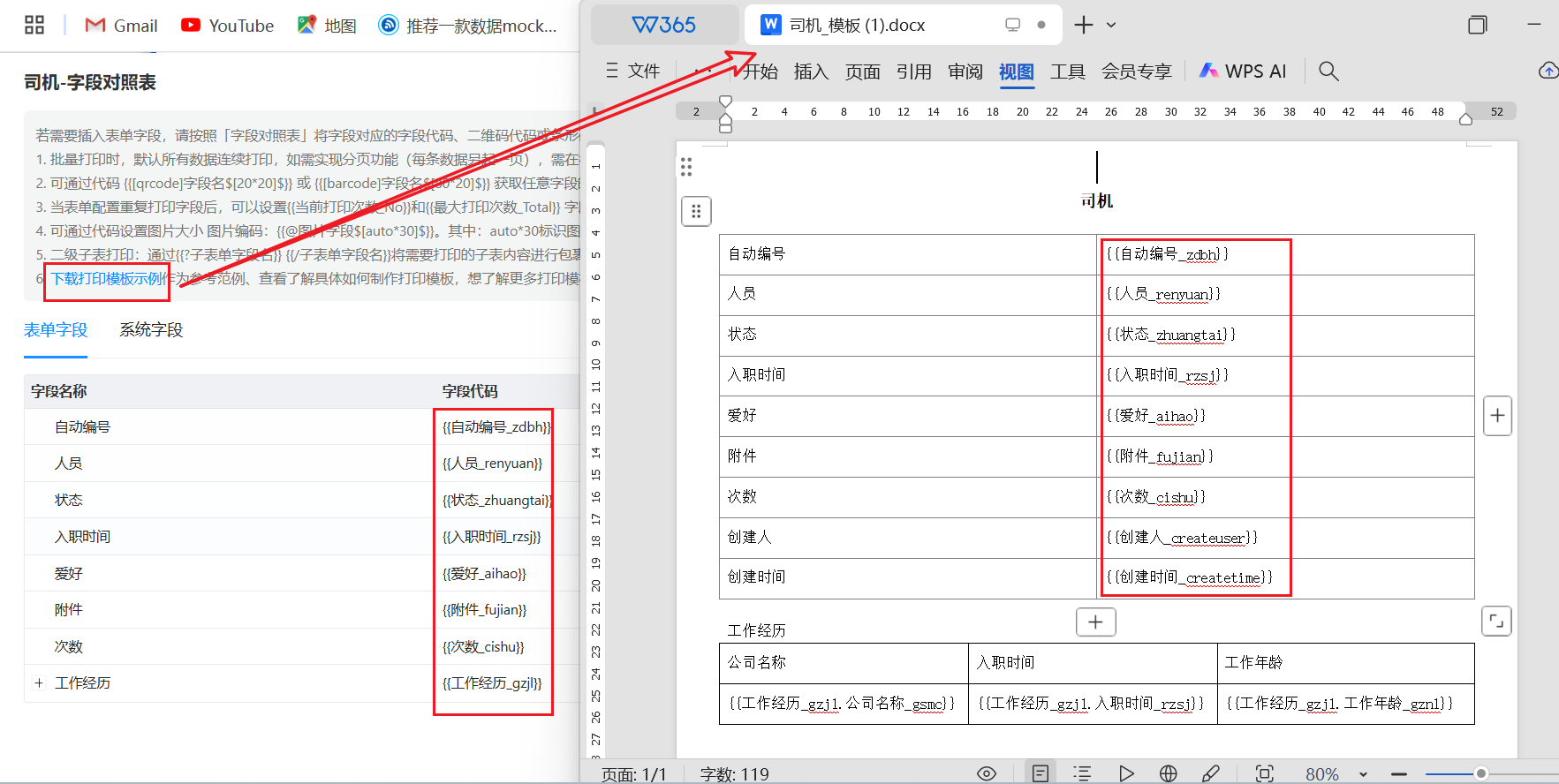Toggle eye protection mode in status bar
Screen dimensions: 1559x784
(987, 773)
